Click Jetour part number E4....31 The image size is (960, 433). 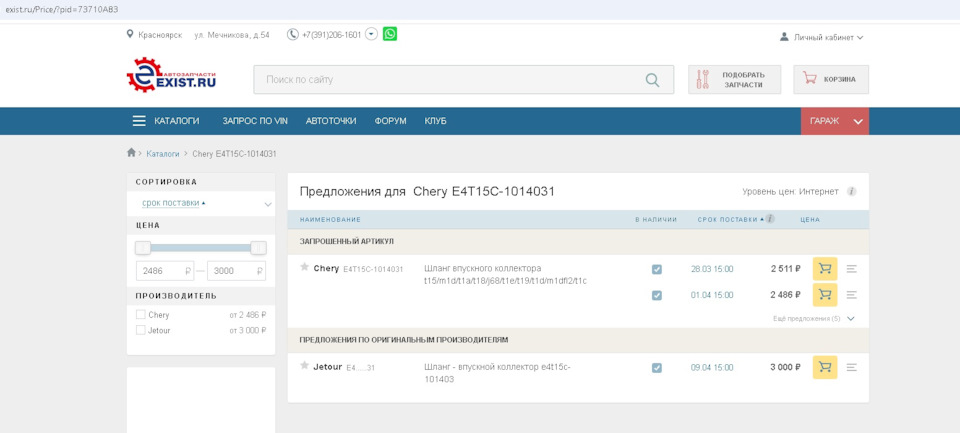pyautogui.click(x=361, y=368)
